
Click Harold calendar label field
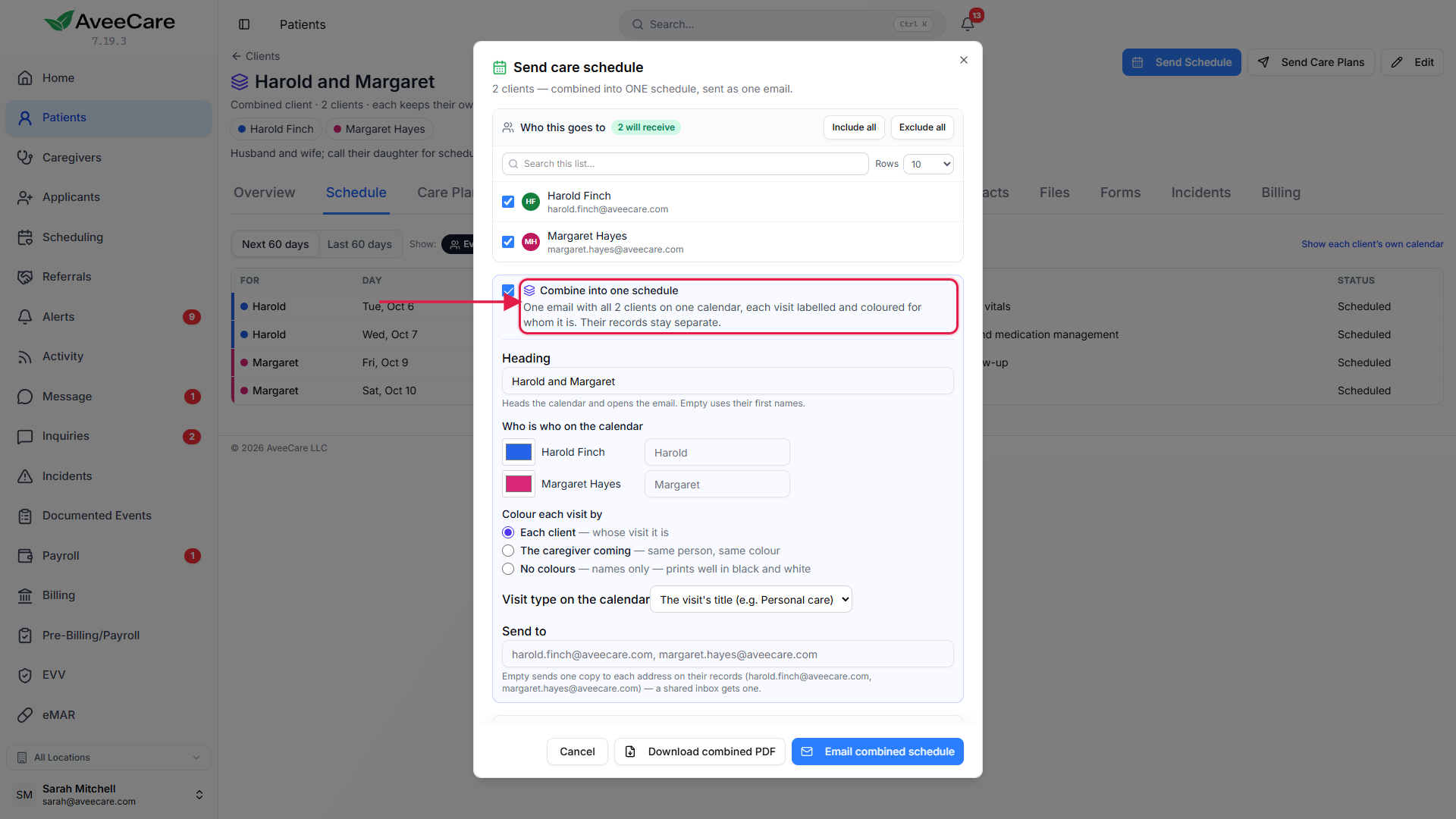point(717,453)
